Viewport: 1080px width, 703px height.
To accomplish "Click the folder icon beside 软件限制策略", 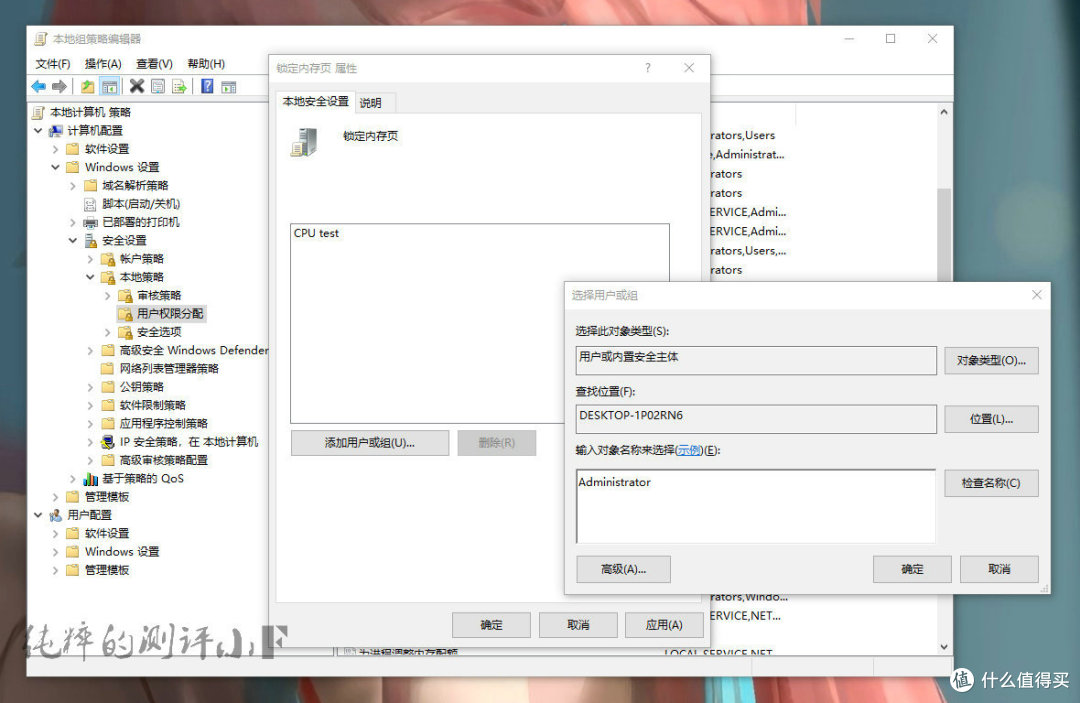I will tap(107, 406).
